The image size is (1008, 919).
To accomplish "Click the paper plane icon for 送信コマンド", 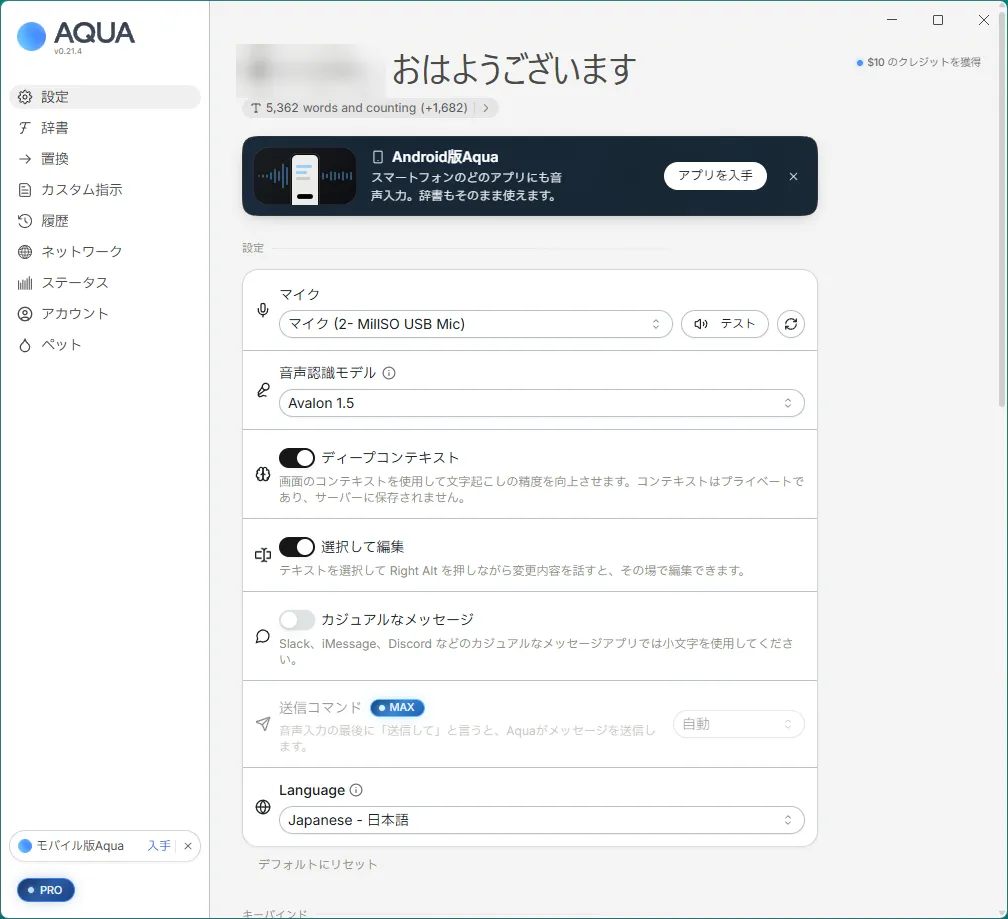I will tap(263, 724).
